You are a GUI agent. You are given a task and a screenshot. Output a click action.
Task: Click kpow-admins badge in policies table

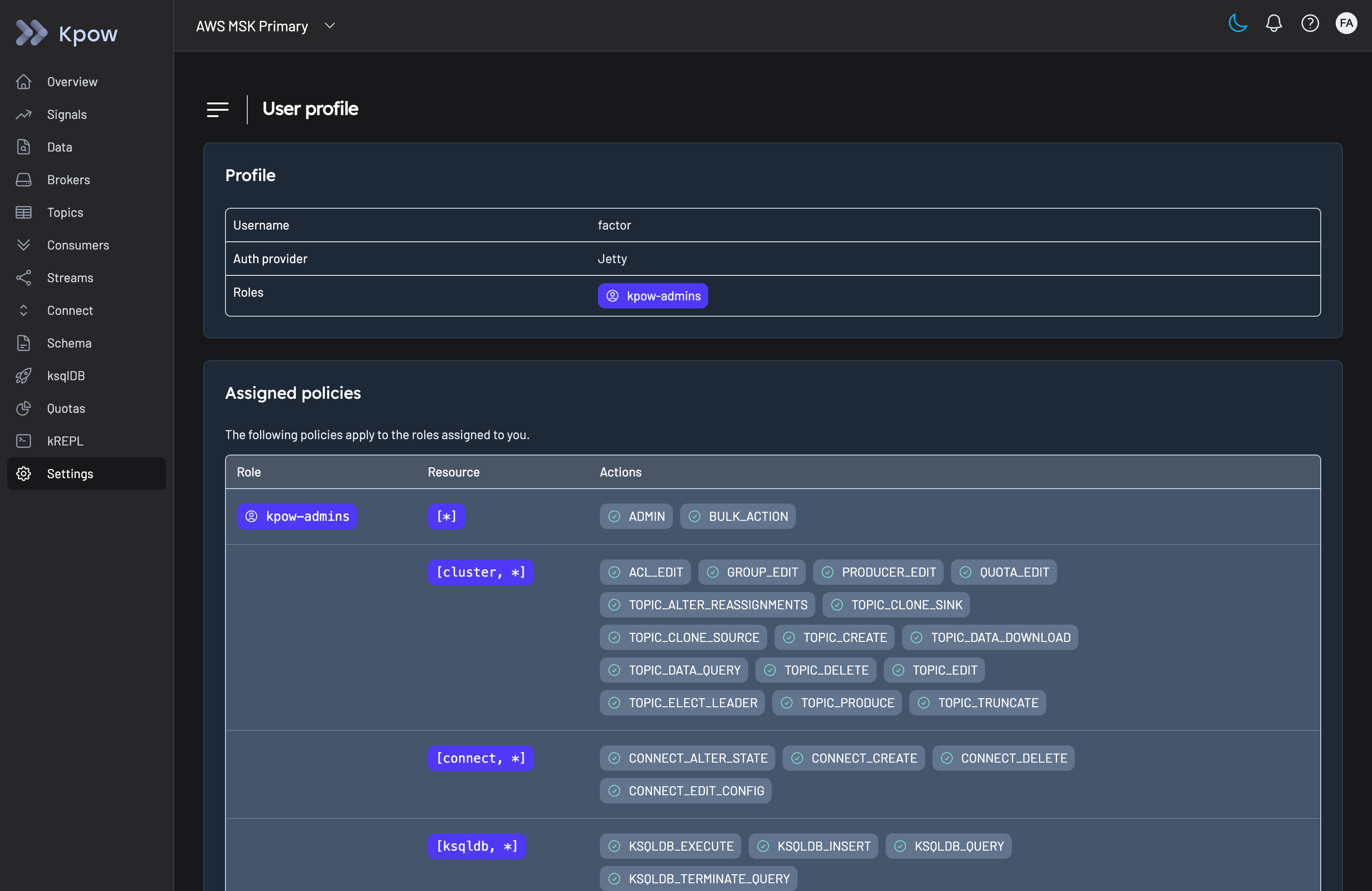(297, 517)
